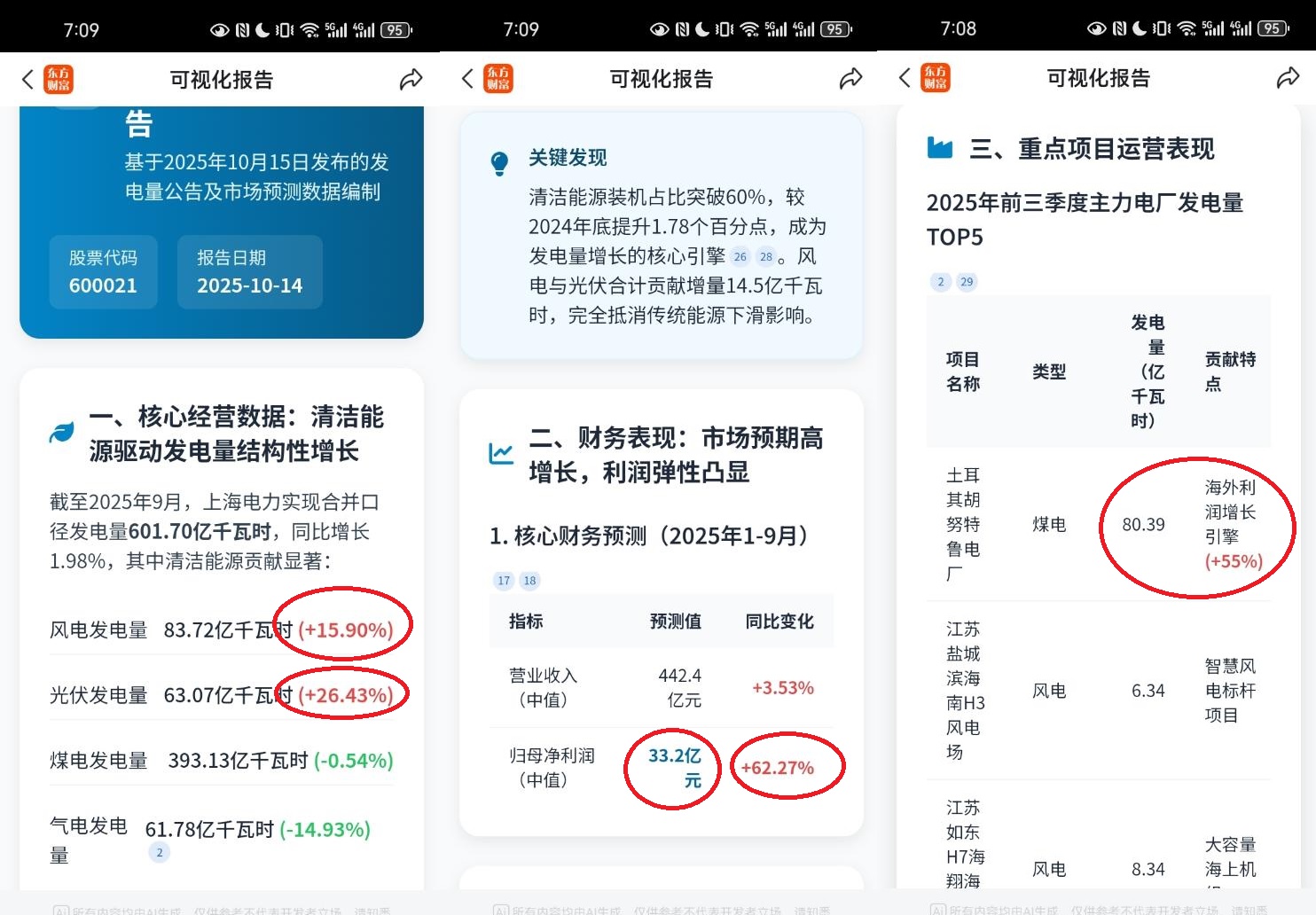Screen dimensions: 1316x915
Task: Tap back arrow in right phone screen
Action: pos(905,77)
